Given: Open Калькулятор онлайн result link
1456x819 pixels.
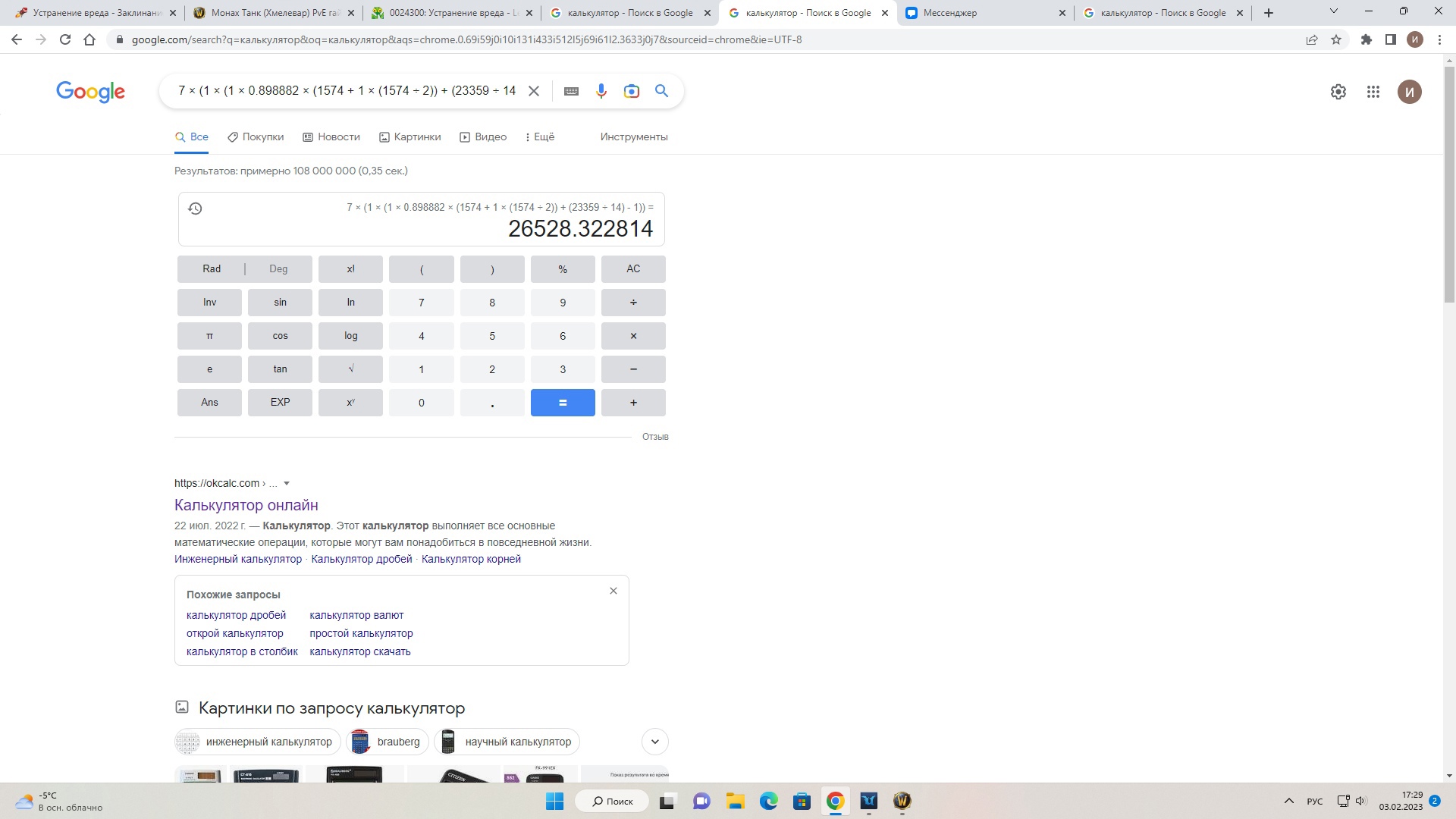Looking at the screenshot, I should point(246,505).
